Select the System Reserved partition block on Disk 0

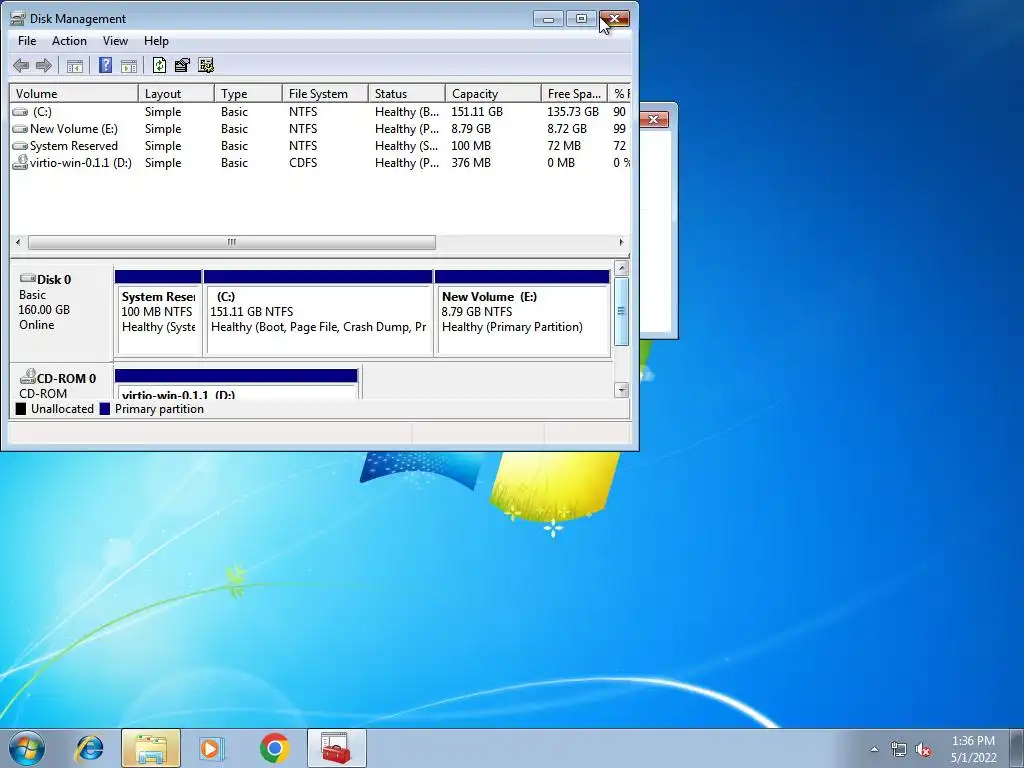[158, 312]
